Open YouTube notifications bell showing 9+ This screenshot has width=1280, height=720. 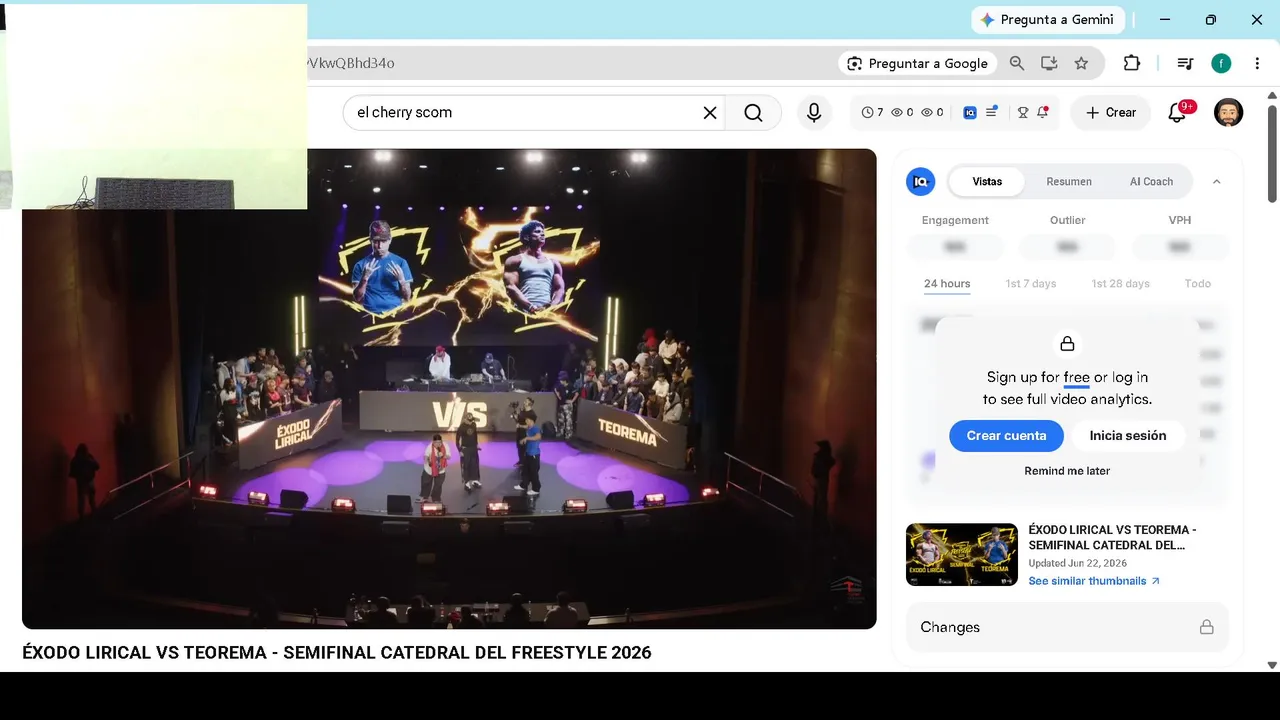(x=1178, y=112)
